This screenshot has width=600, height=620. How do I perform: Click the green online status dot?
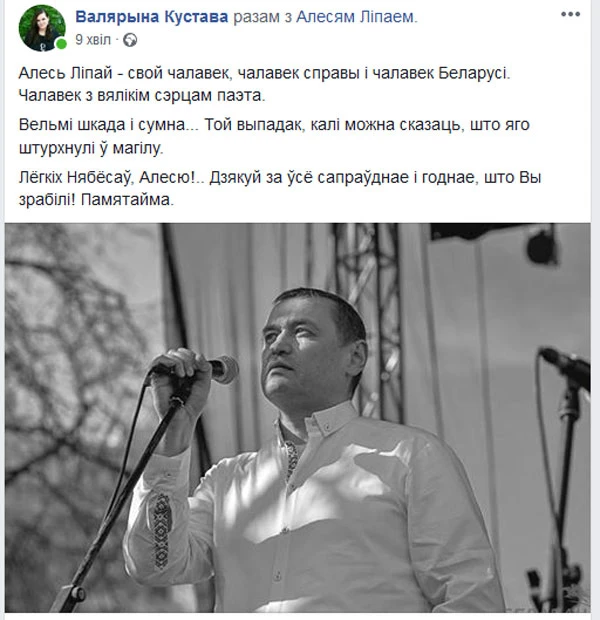(x=61, y=44)
